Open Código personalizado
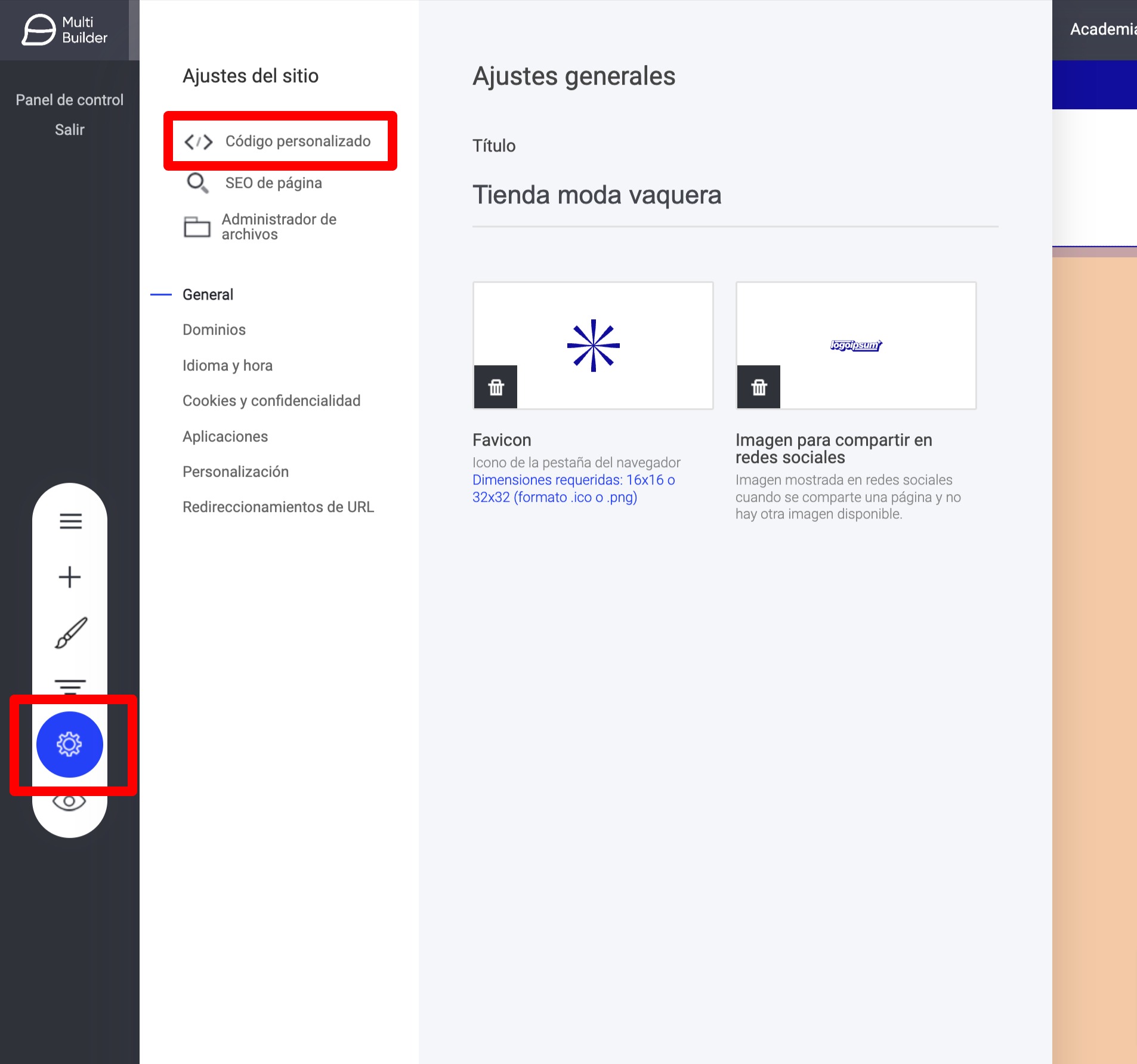Viewport: 1137px width, 1064px height. pyautogui.click(x=297, y=141)
